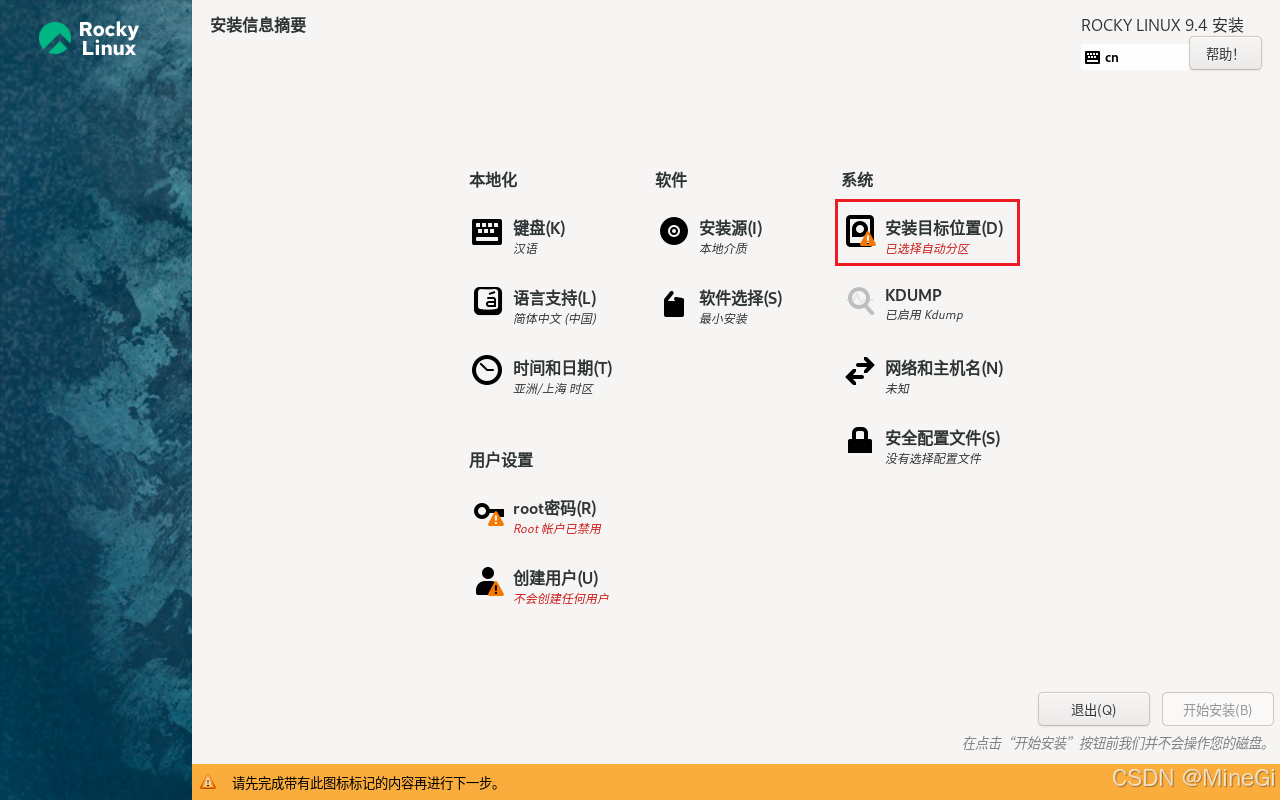This screenshot has width=1280, height=800.
Task: Click the 系统 section heading
Action: click(x=857, y=180)
